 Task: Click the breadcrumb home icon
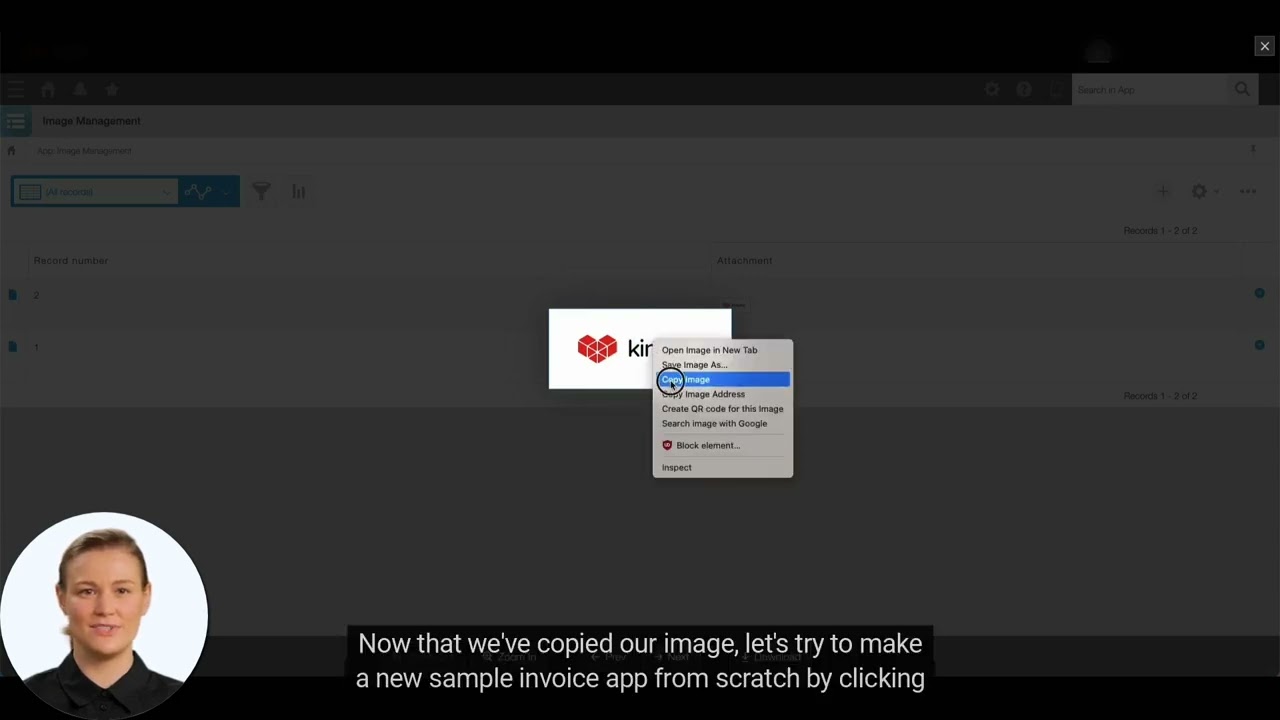pos(11,151)
